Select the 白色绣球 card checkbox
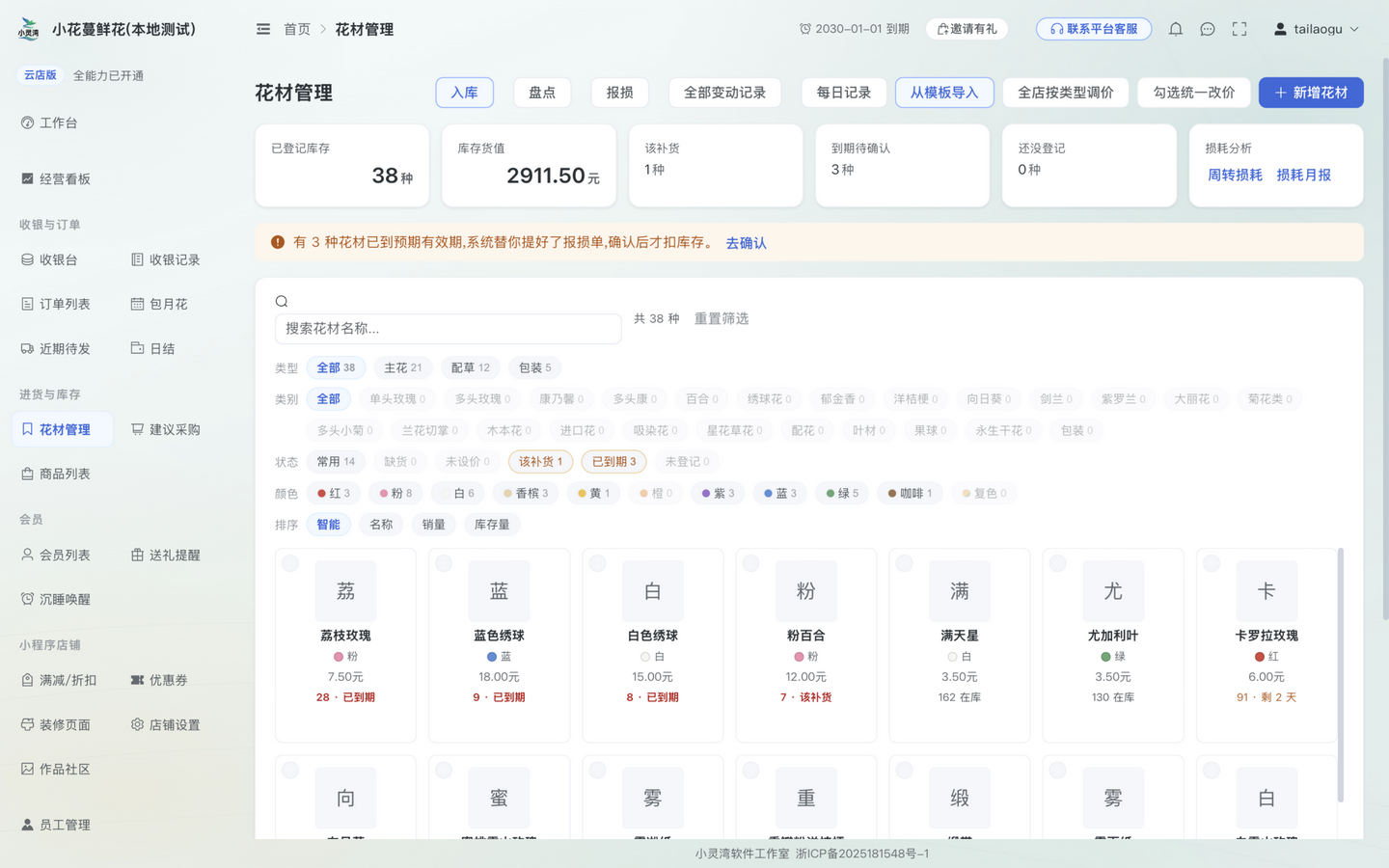This screenshot has height=868, width=1389. point(597,563)
